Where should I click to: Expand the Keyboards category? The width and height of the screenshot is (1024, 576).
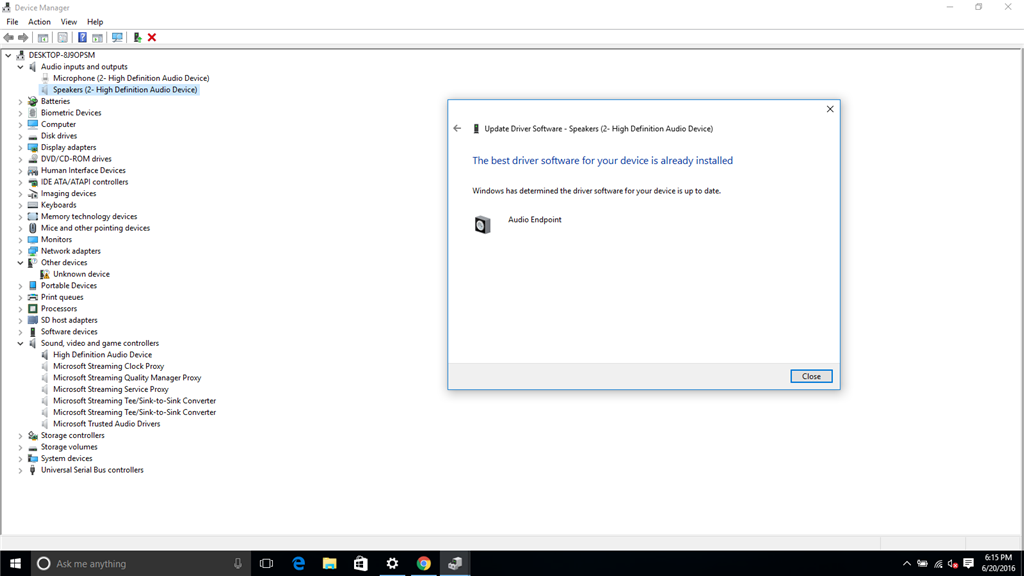click(20, 205)
